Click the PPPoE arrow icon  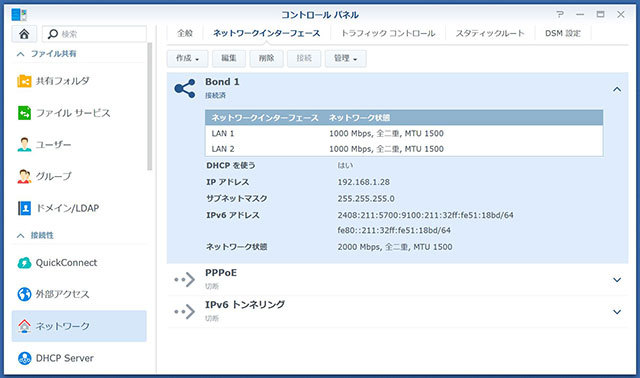(185, 280)
